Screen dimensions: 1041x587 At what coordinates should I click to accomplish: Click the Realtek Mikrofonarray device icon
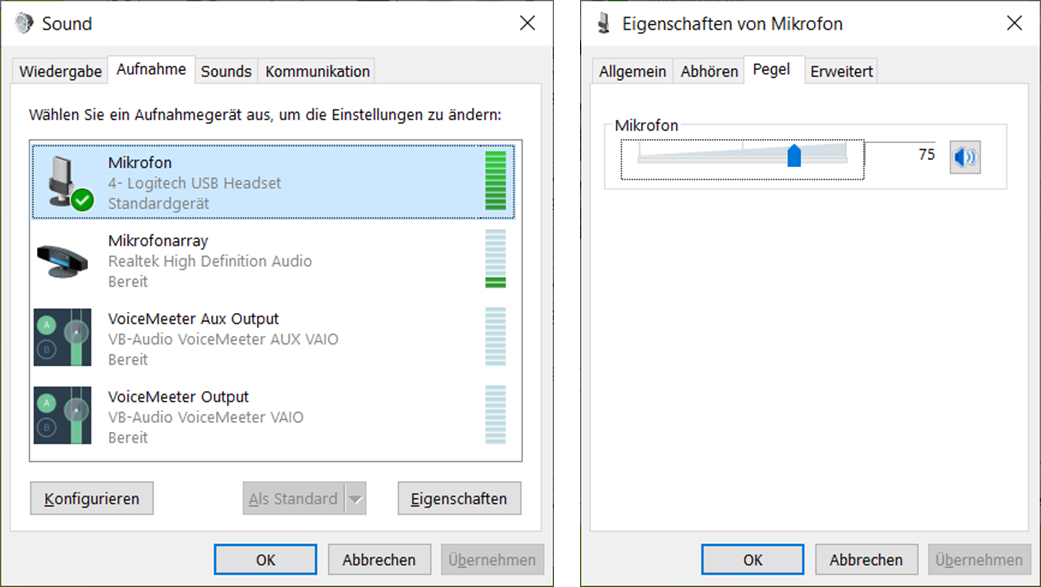62,261
